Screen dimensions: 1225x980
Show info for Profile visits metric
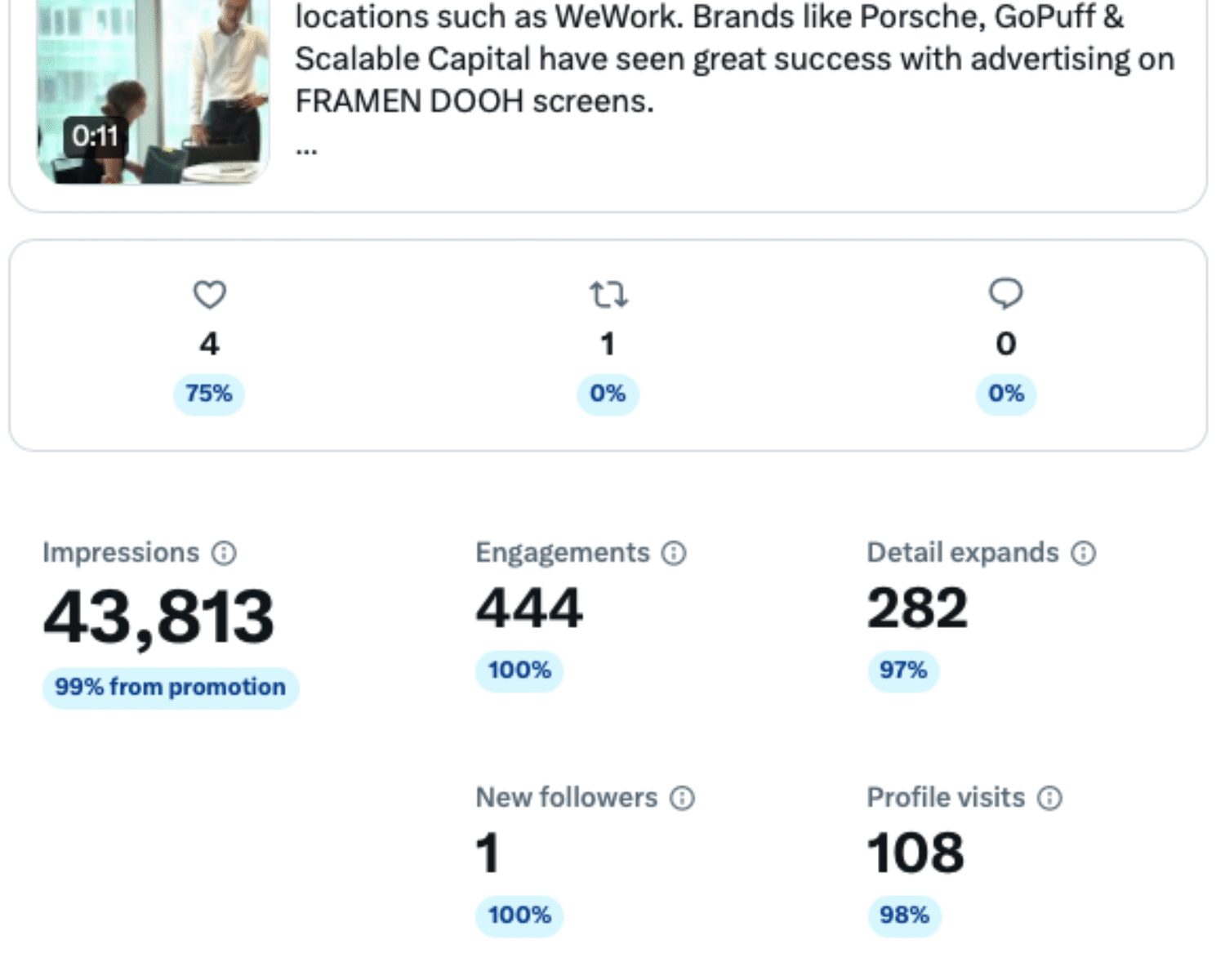[1049, 798]
